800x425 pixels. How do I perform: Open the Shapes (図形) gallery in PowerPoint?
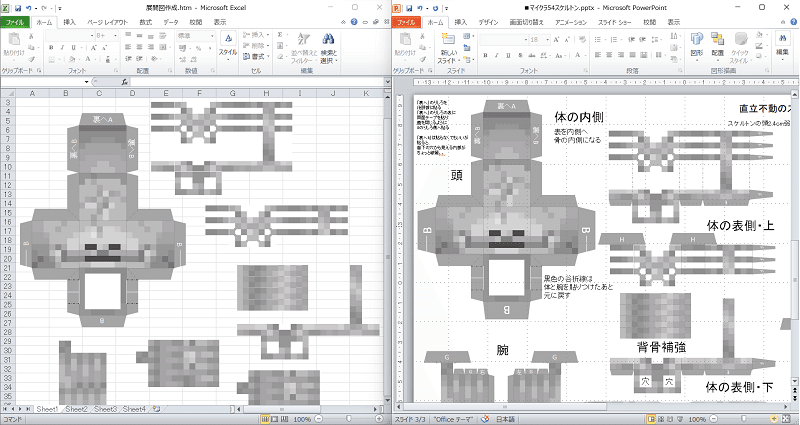(x=697, y=46)
